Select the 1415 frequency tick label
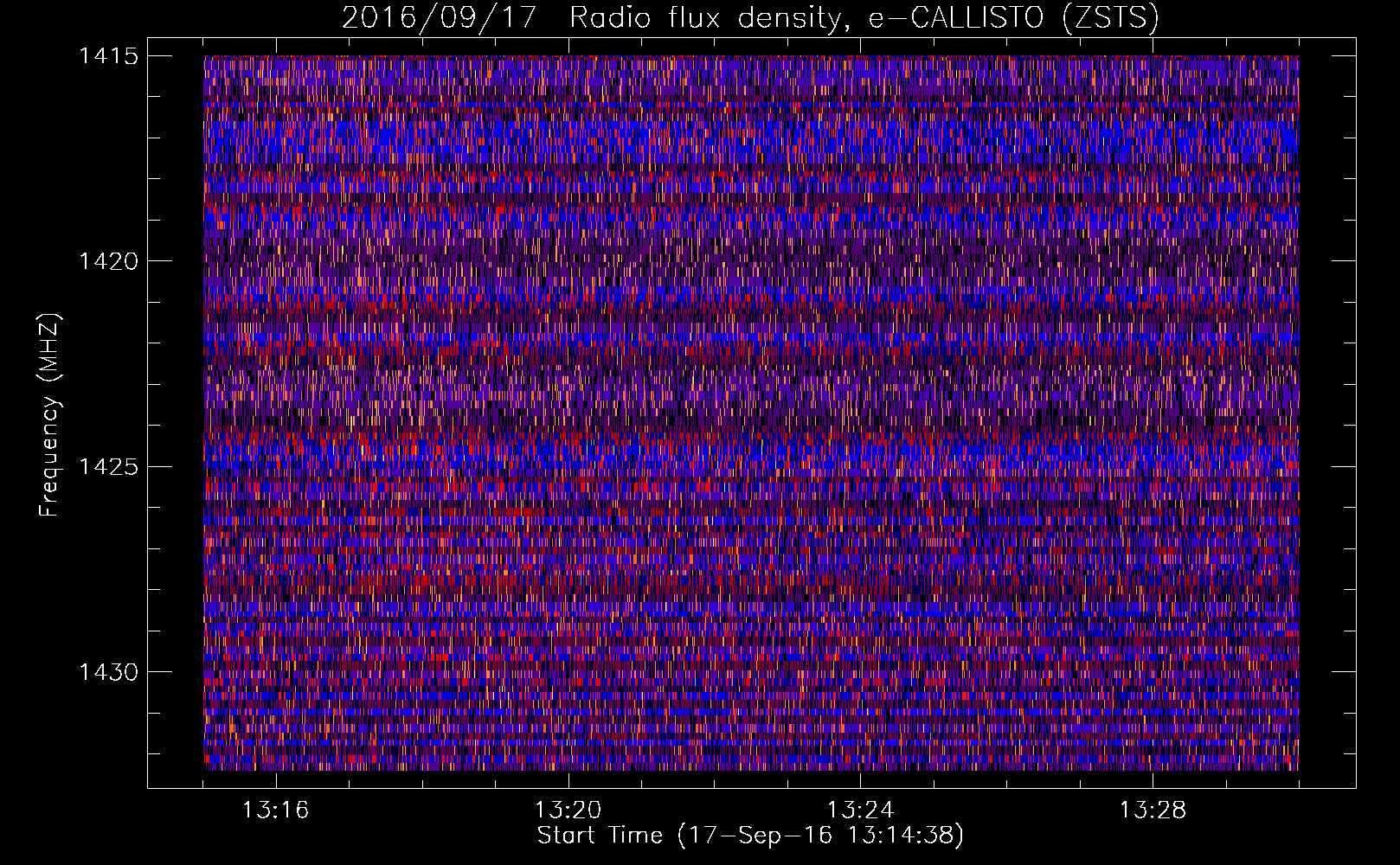This screenshot has width=1400, height=865. [x=109, y=56]
